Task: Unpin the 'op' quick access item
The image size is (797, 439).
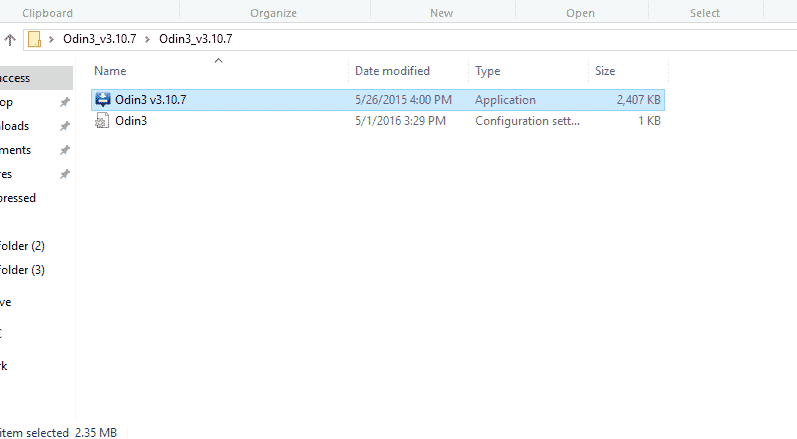Action: click(65, 102)
